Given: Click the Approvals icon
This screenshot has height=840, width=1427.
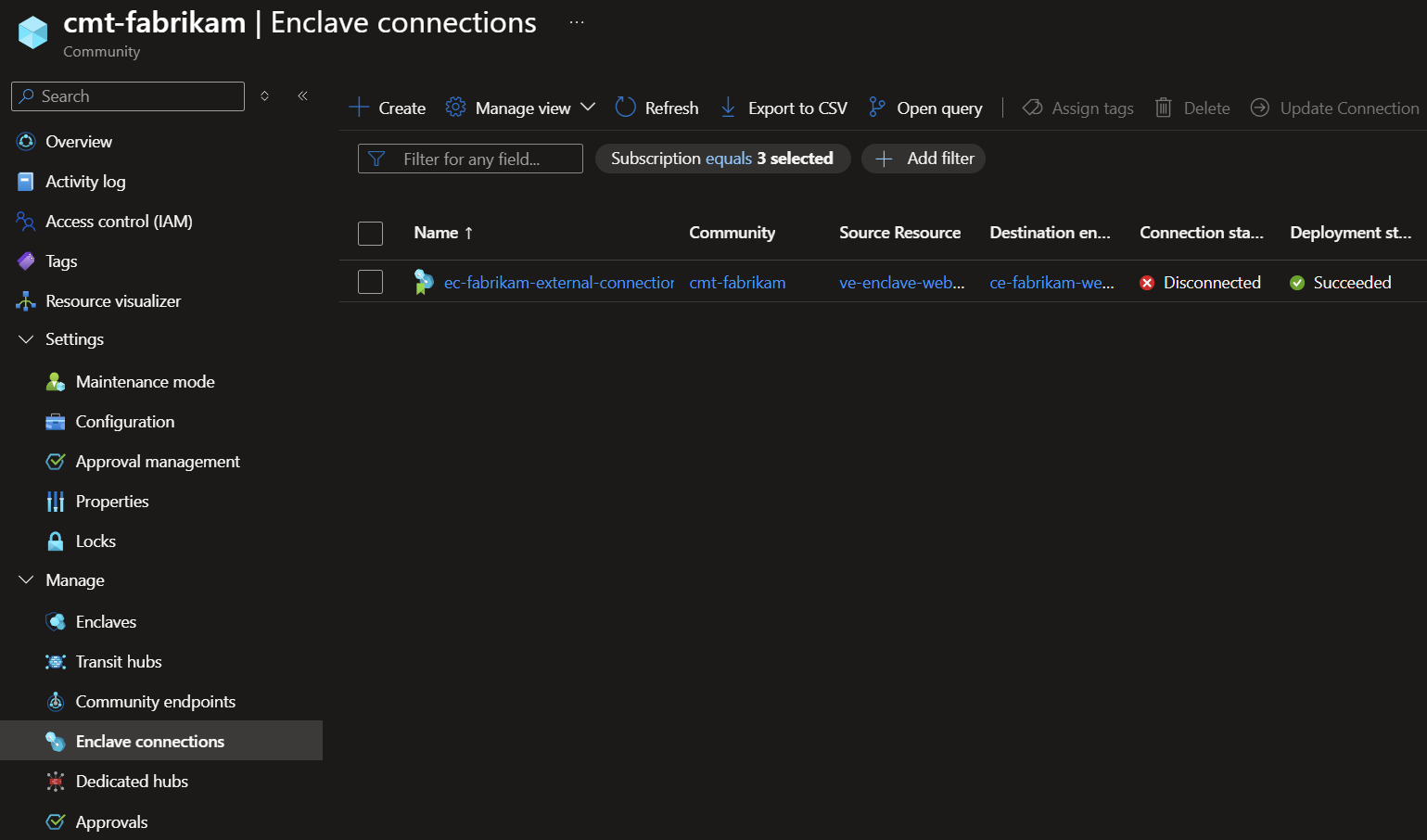Looking at the screenshot, I should (x=56, y=822).
